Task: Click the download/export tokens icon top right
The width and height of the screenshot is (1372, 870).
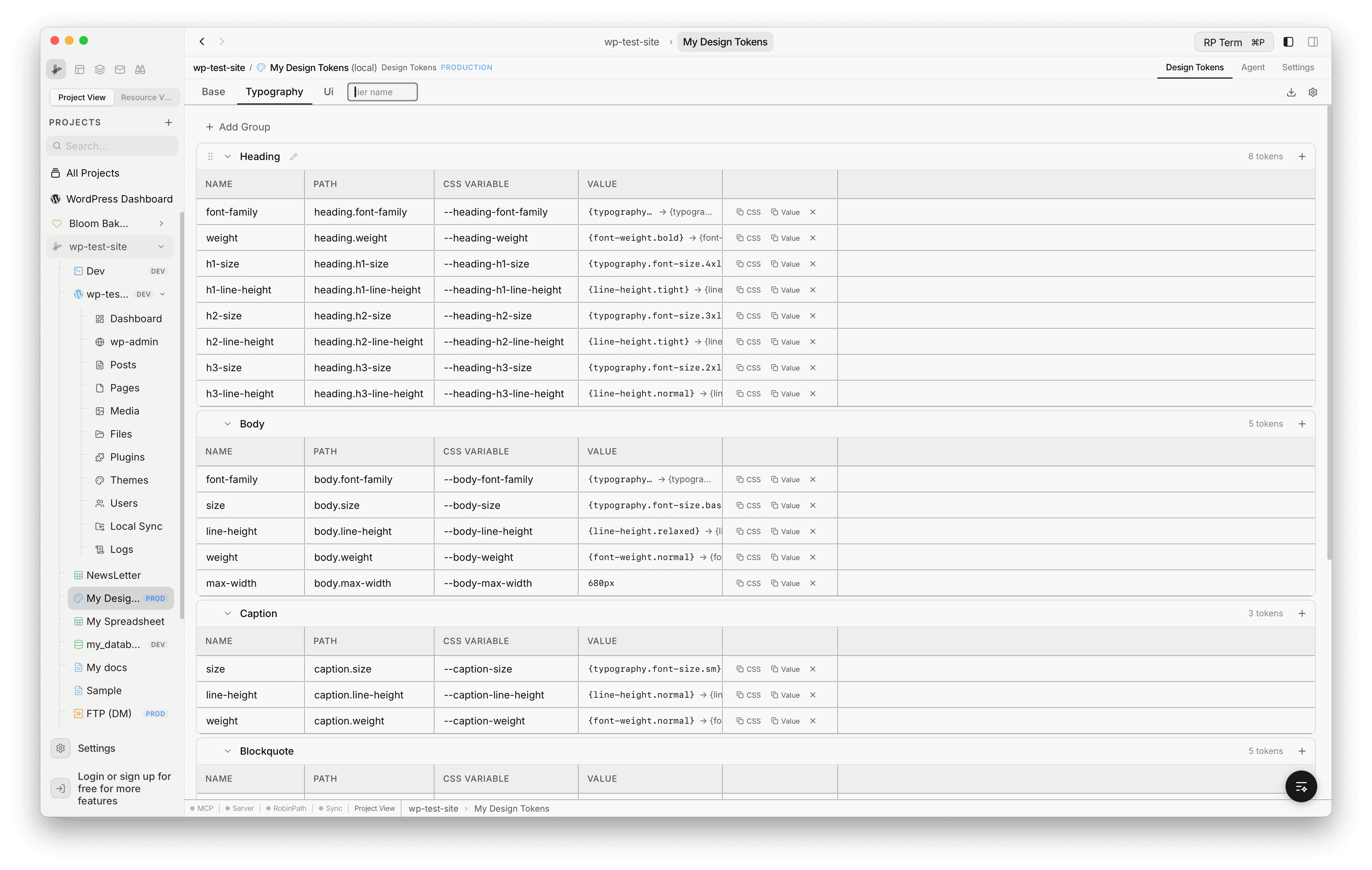Action: (x=1291, y=92)
